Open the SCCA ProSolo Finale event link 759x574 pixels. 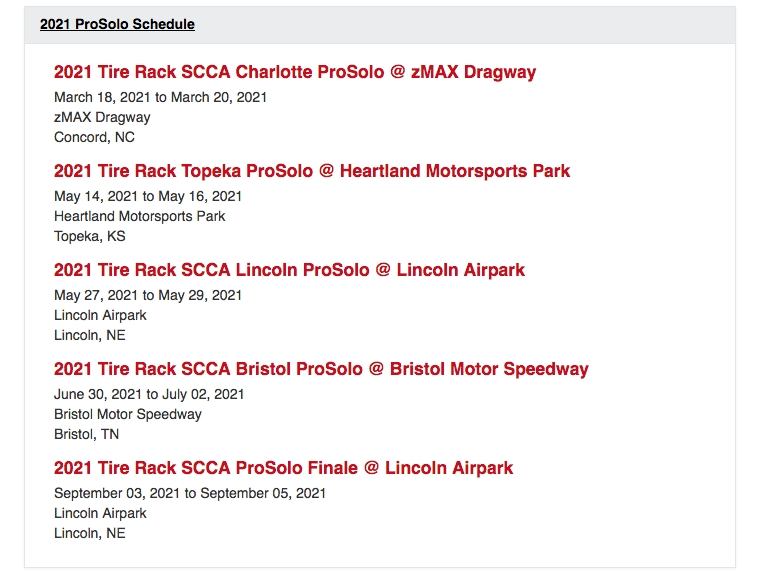pyautogui.click(x=283, y=468)
